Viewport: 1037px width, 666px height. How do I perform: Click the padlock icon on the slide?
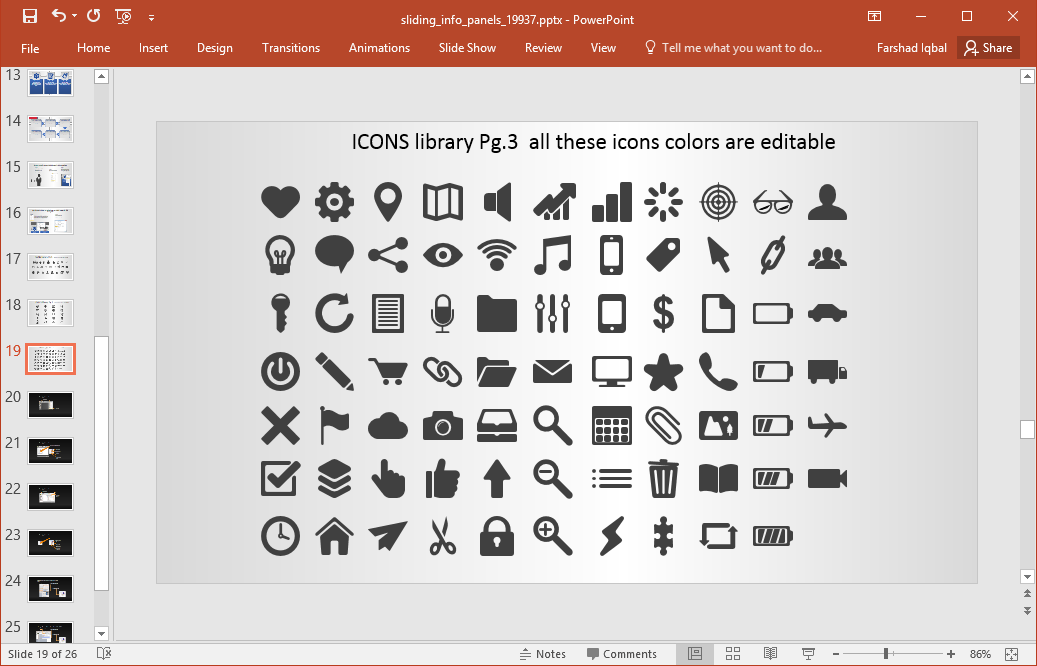coord(497,536)
